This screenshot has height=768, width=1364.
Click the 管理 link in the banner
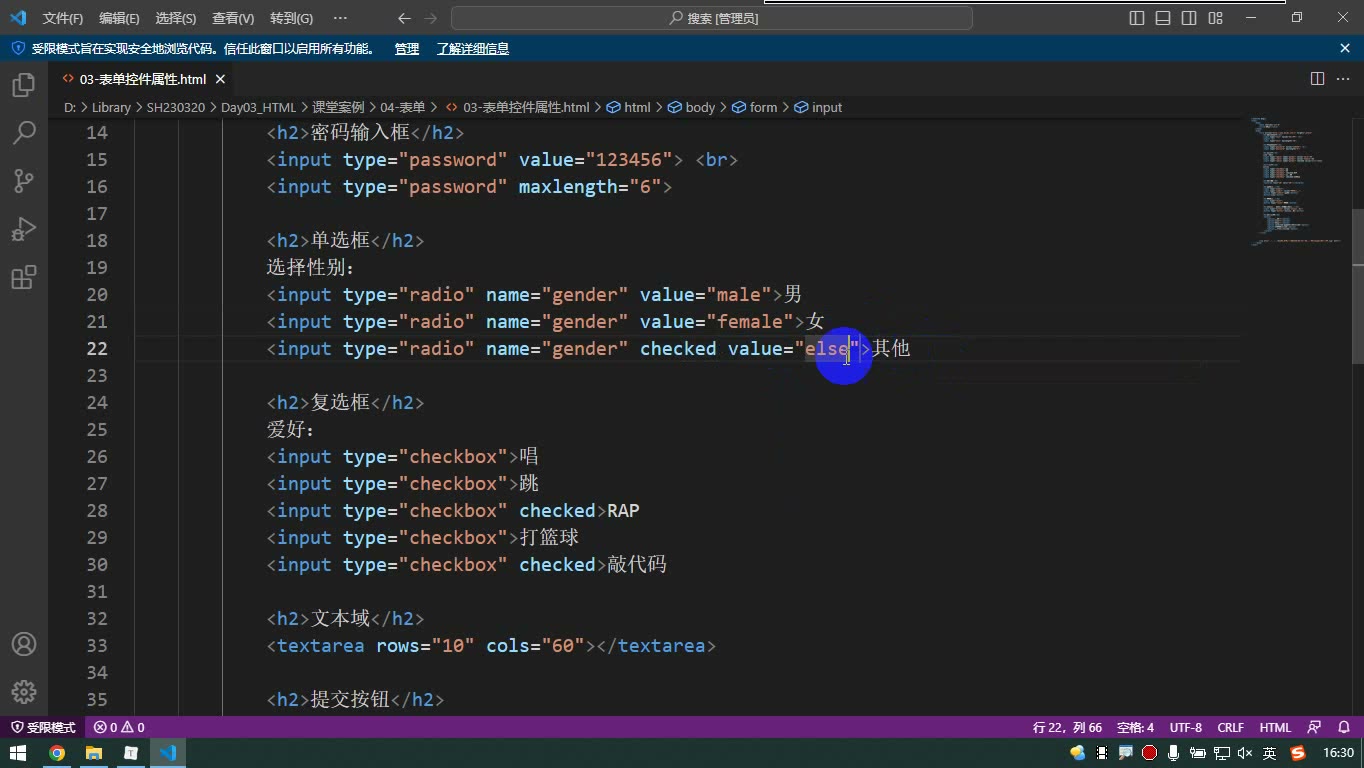click(x=406, y=49)
